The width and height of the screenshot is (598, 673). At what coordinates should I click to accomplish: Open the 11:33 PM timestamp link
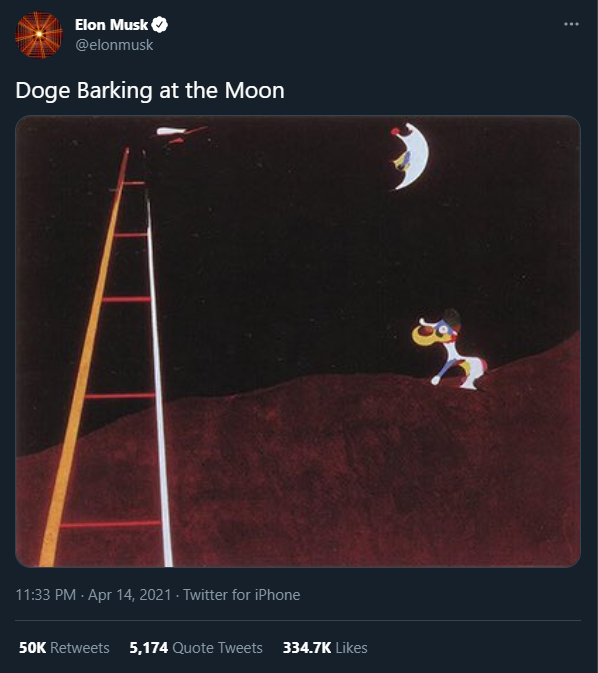coord(46,595)
